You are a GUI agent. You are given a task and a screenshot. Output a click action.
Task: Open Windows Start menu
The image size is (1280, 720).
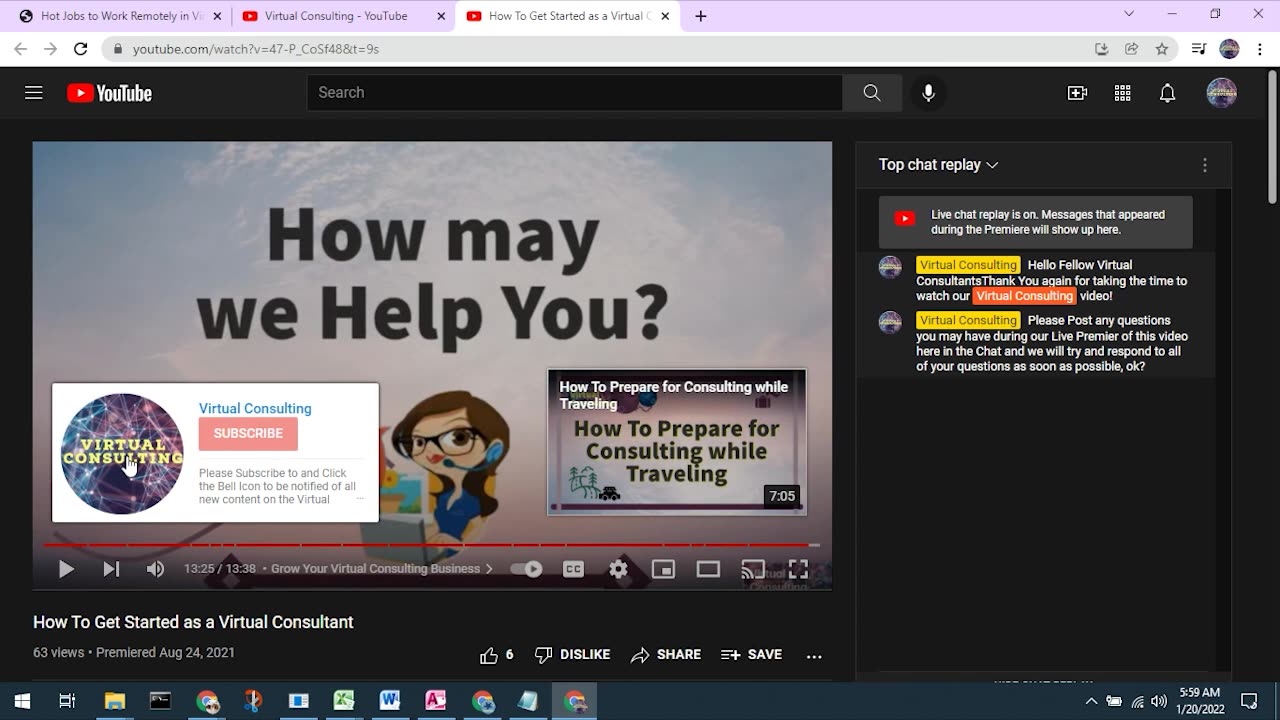tap(22, 701)
